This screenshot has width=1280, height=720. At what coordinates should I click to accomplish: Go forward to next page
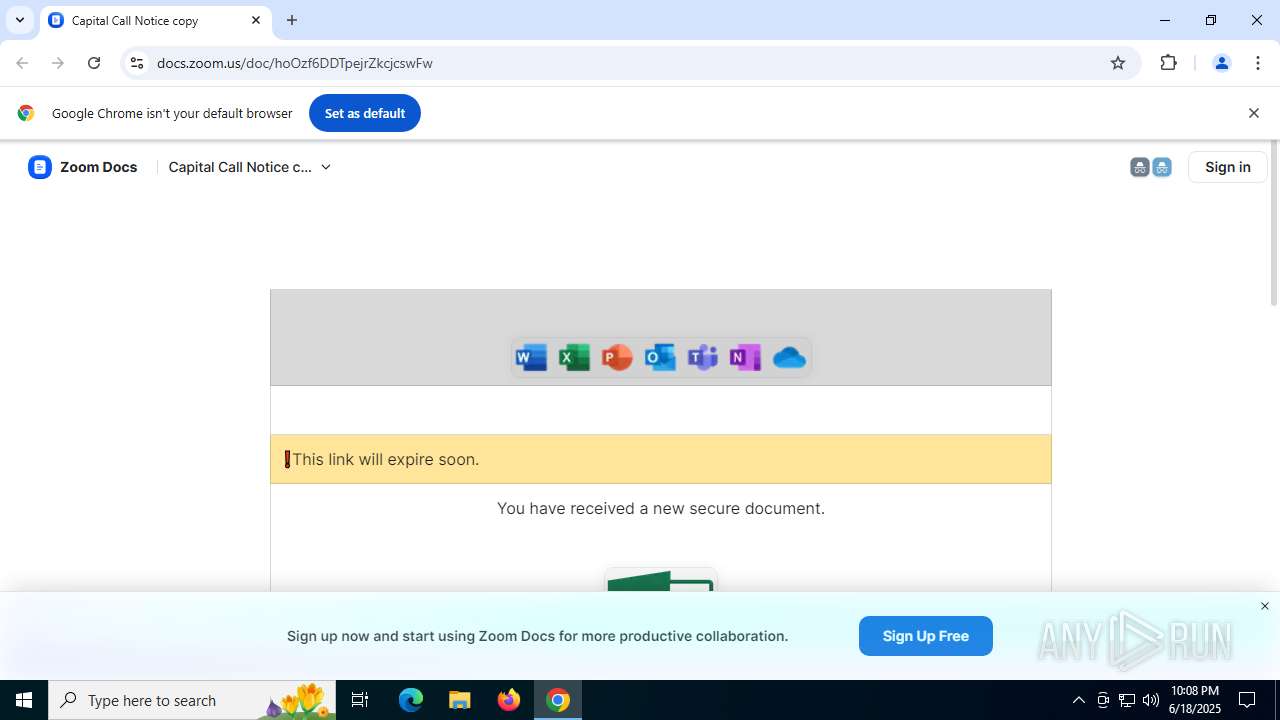coord(58,63)
